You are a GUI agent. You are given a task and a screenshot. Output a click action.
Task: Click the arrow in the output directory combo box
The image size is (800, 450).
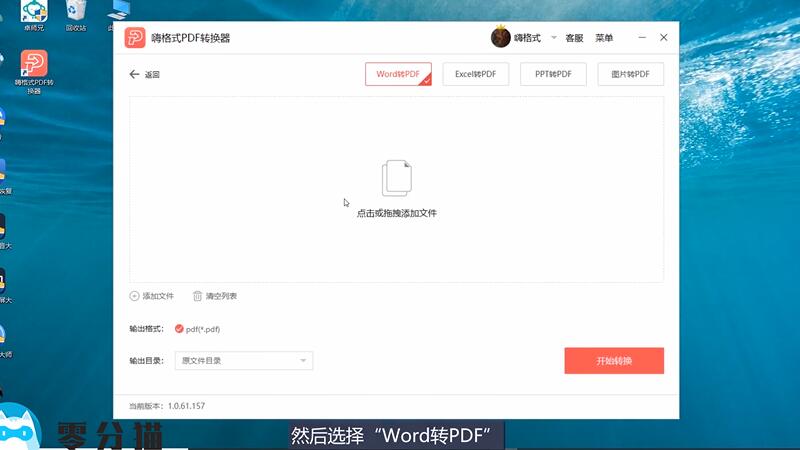pyautogui.click(x=302, y=361)
